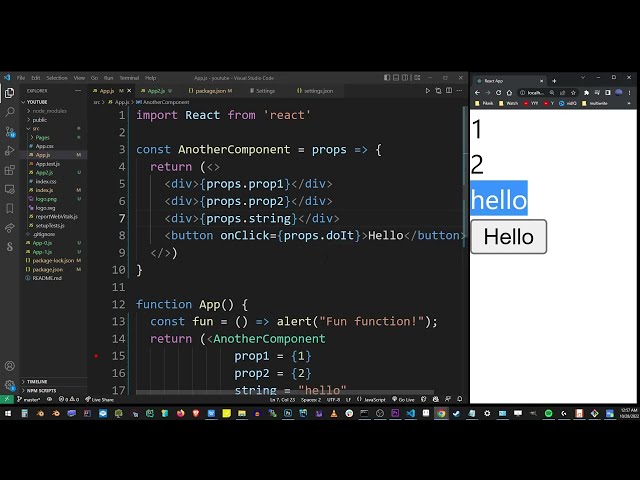Click the Open Changes editor icon
This screenshot has height=480, width=640.
[438, 91]
